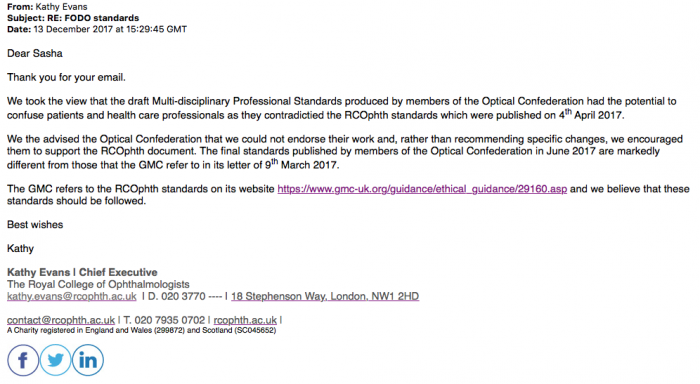Open the 18 Stephenson Way address link
700x384 pixels.
pyautogui.click(x=325, y=296)
